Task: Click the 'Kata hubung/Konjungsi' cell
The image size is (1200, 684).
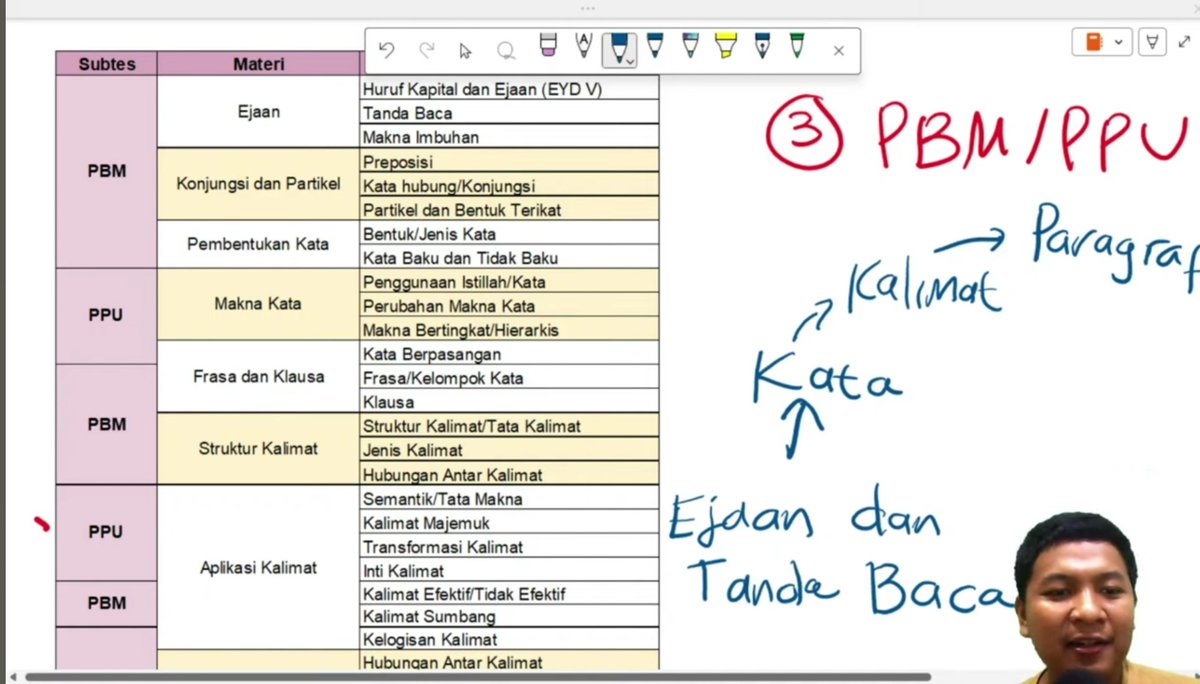Action: (x=509, y=185)
